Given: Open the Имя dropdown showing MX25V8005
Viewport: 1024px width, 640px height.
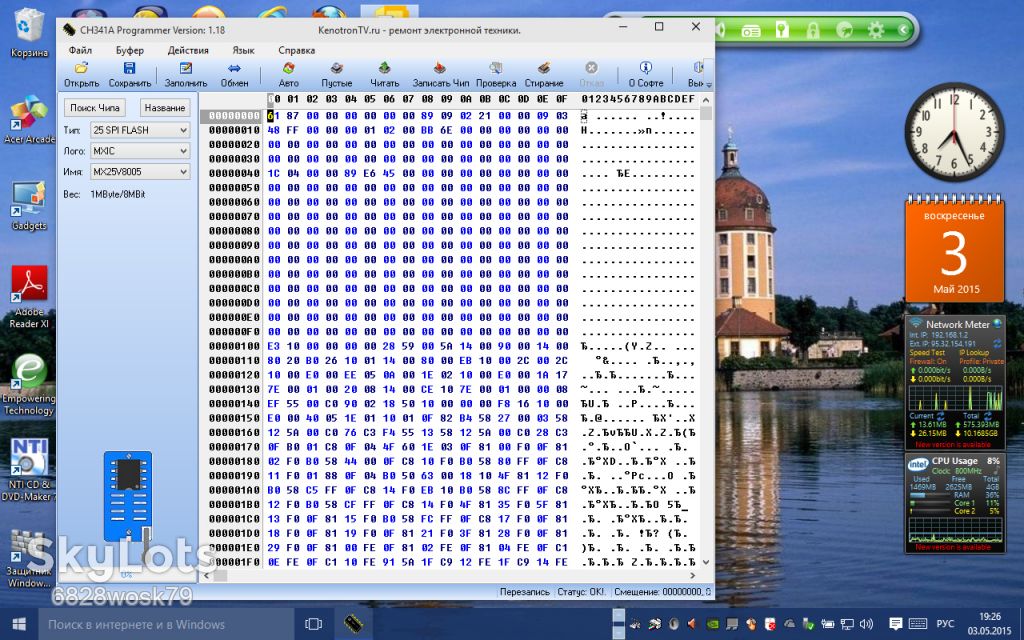Looking at the screenshot, I should tap(140, 172).
